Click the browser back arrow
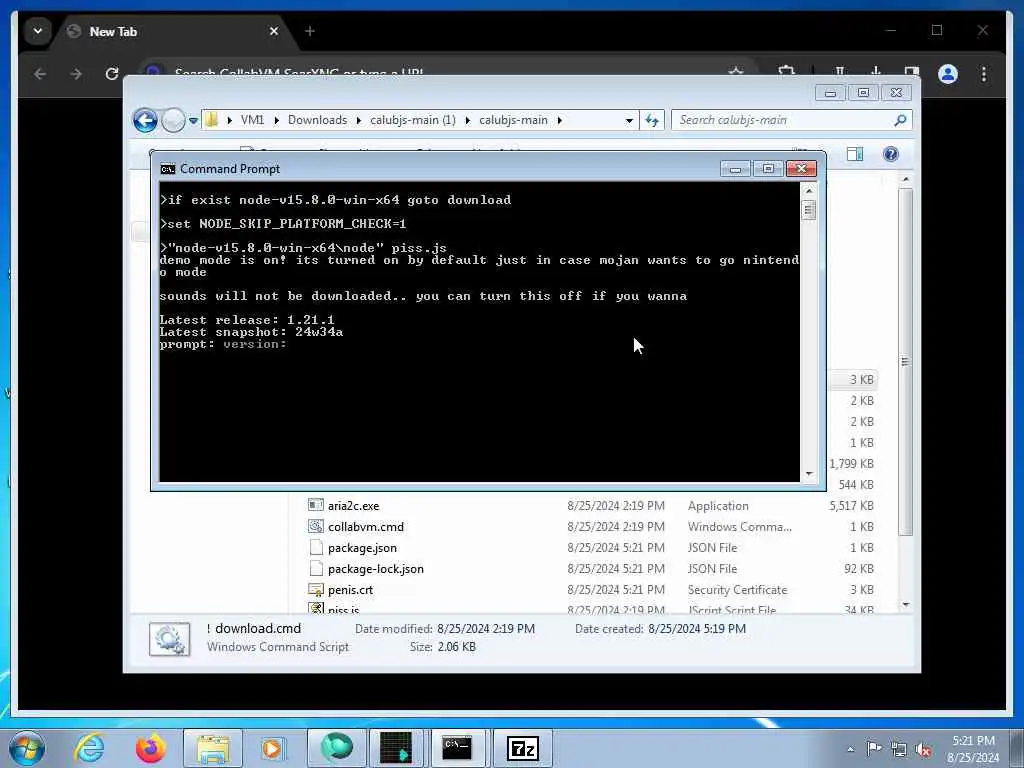The width and height of the screenshot is (1024, 768). 40,74
